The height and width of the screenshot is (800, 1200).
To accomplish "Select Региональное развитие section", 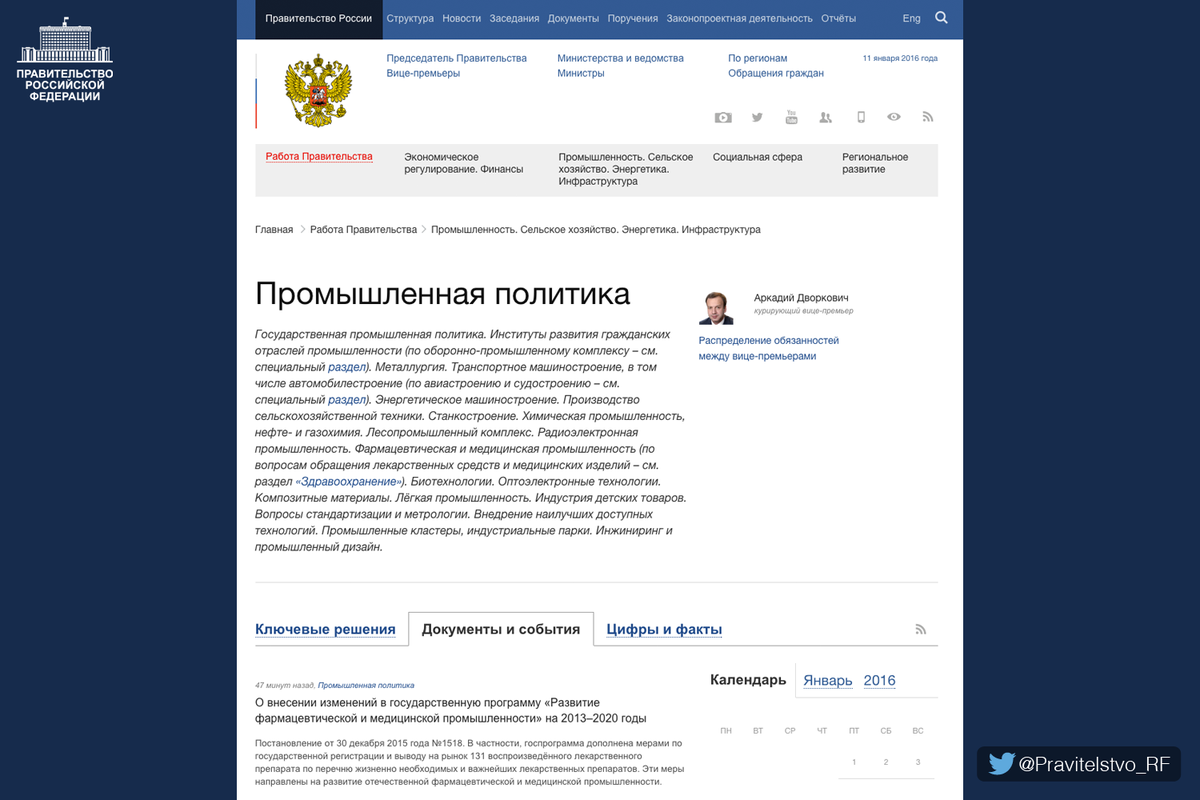I will click(875, 163).
